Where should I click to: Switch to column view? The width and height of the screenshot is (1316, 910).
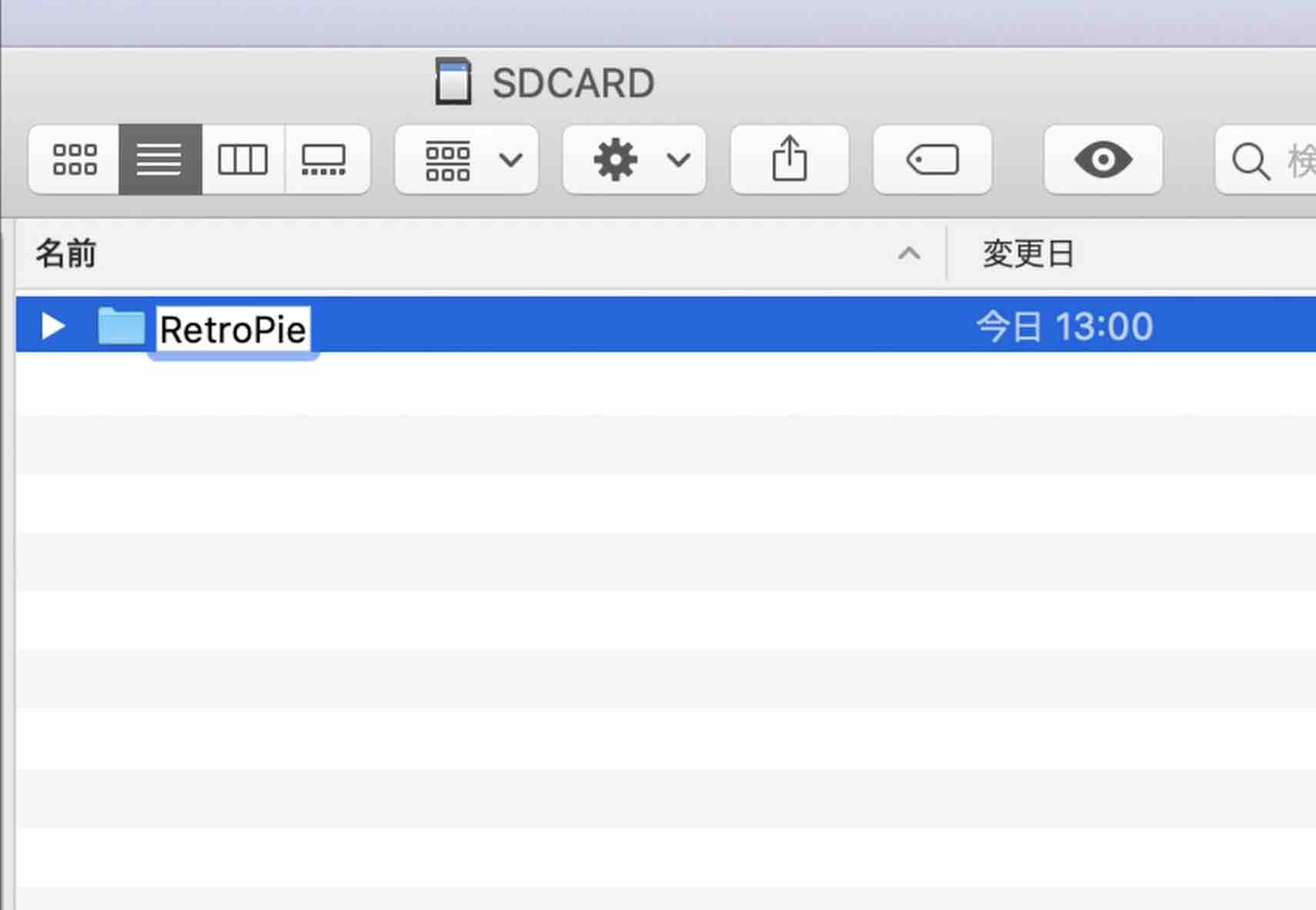(243, 159)
